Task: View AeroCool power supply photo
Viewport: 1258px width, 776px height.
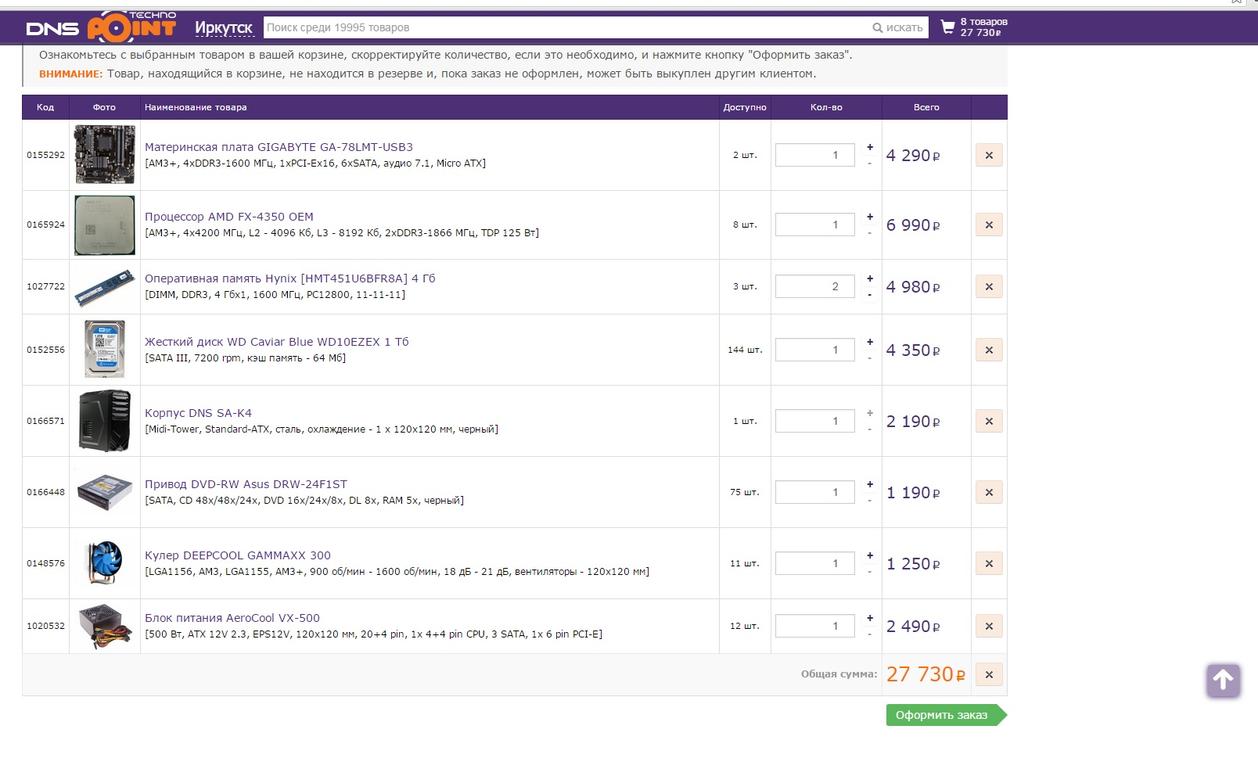Action: (104, 626)
